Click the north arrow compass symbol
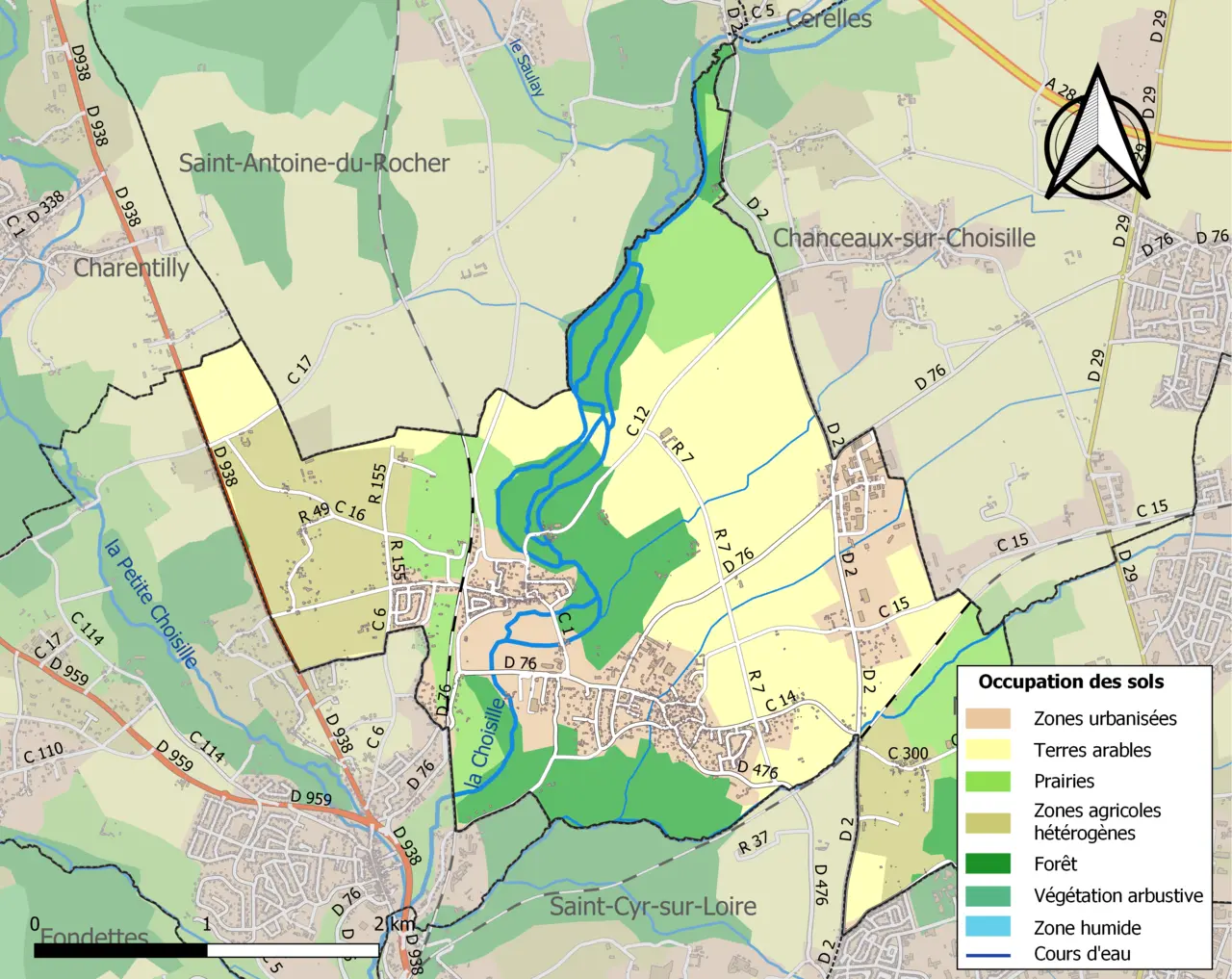This screenshot has width=1232, height=979. pyautogui.click(x=1098, y=132)
